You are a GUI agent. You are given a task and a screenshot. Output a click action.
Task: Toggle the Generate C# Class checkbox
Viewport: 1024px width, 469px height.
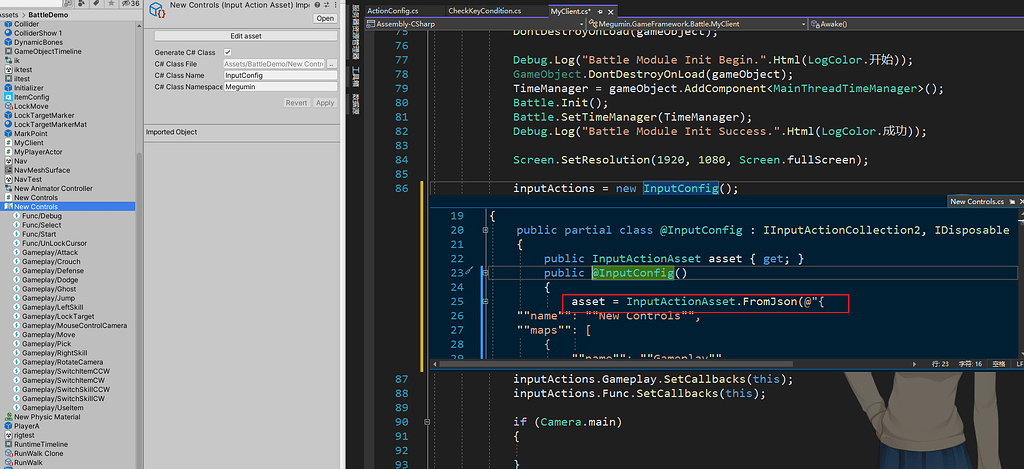[227, 52]
